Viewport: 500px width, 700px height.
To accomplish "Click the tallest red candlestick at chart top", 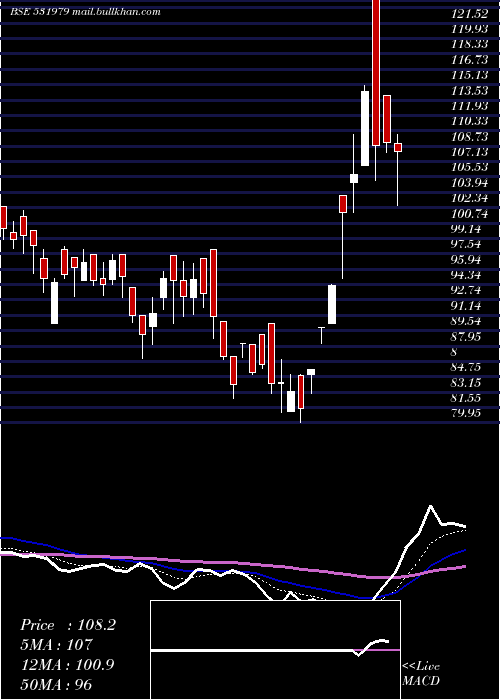I will coord(376,73).
